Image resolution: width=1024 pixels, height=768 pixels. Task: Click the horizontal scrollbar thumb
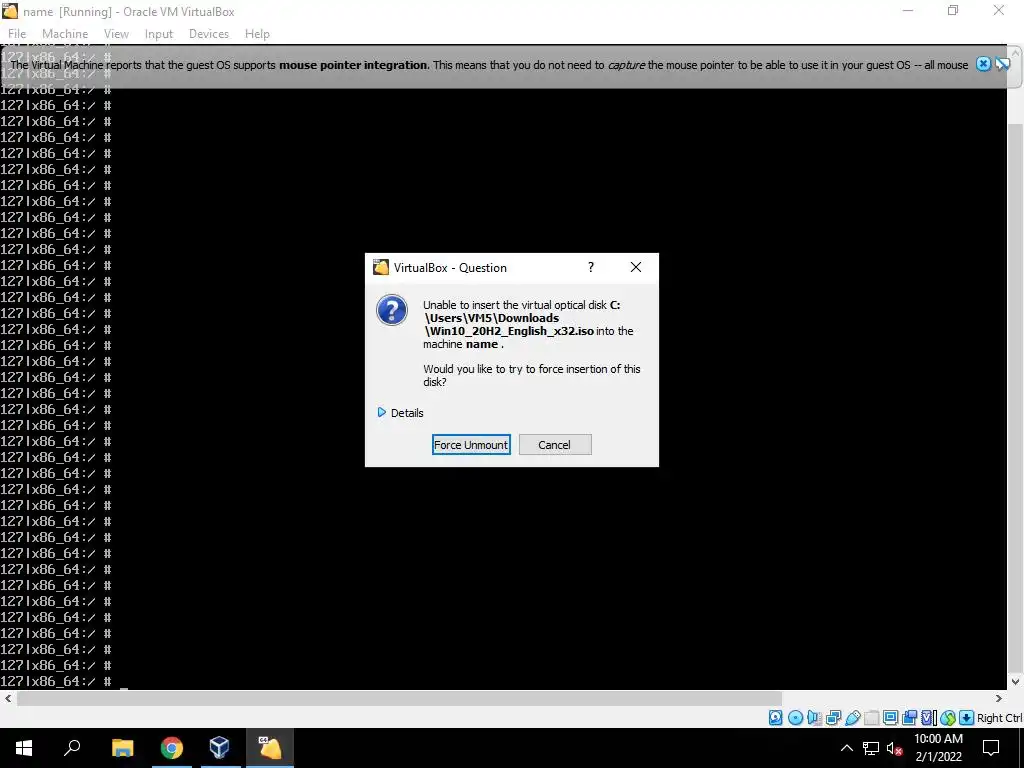[x=399, y=698]
